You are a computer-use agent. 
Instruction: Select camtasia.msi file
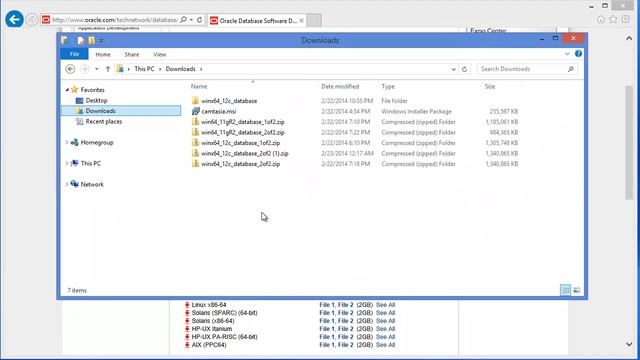coord(219,111)
